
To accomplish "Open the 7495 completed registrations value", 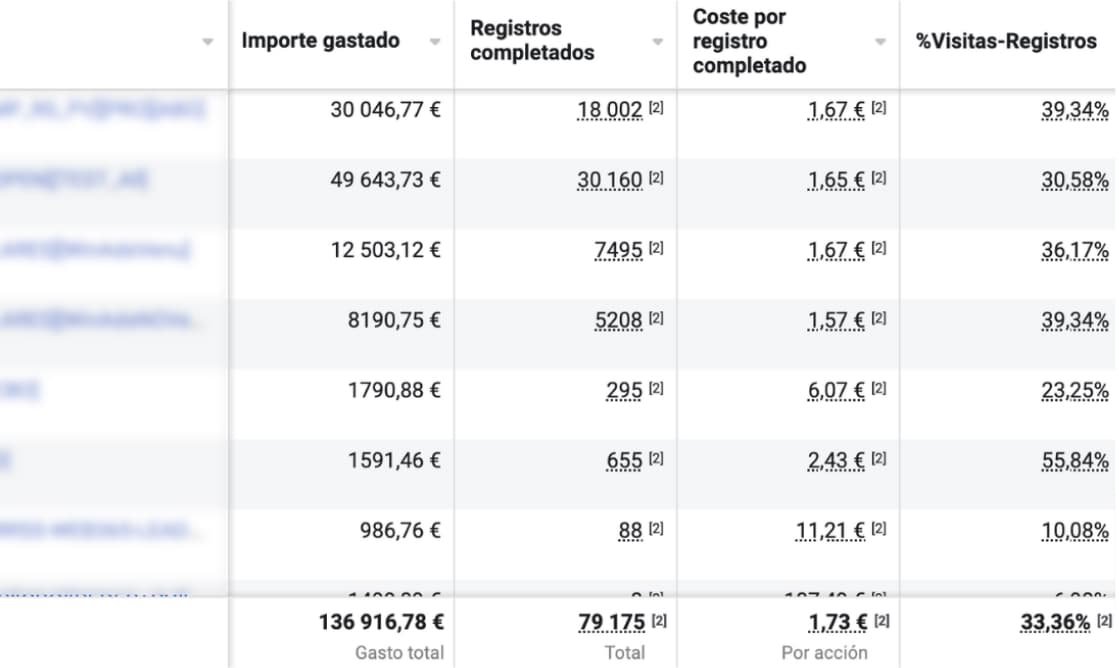I will [618, 250].
